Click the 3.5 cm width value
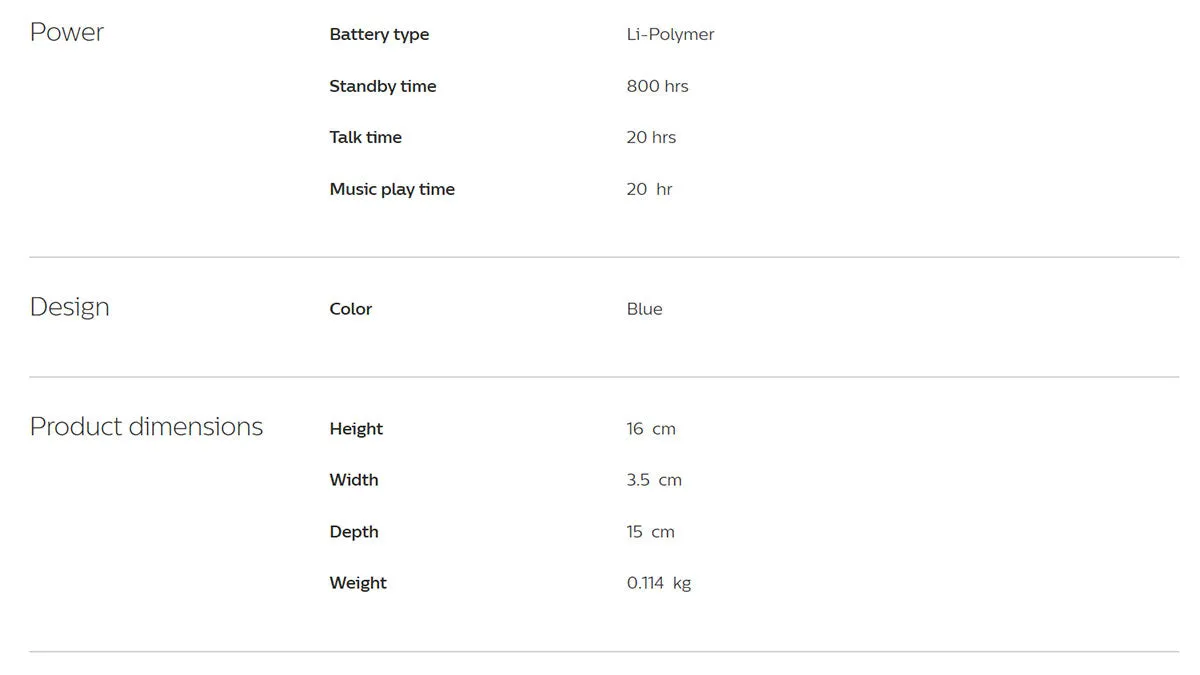Screen dimensions: 1200x675 [654, 480]
